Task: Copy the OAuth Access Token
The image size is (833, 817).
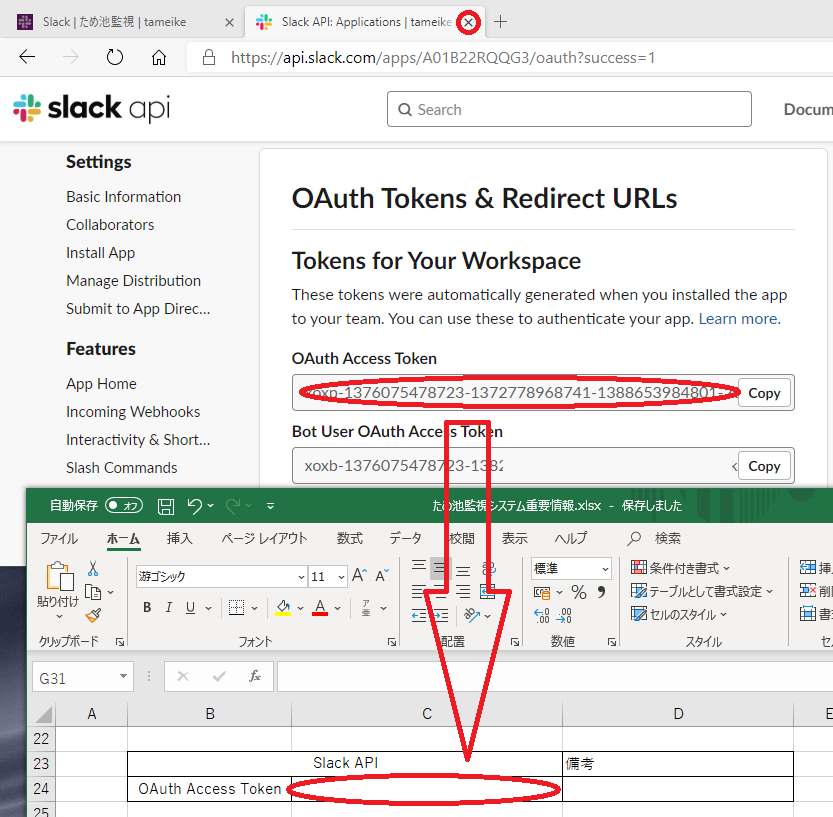Action: (764, 393)
